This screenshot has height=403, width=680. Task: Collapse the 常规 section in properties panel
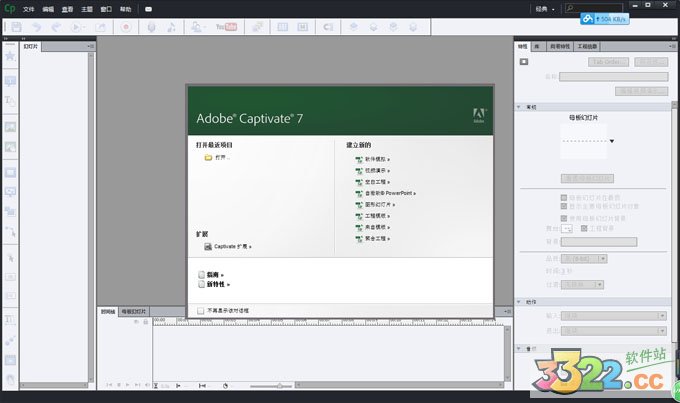pos(520,106)
